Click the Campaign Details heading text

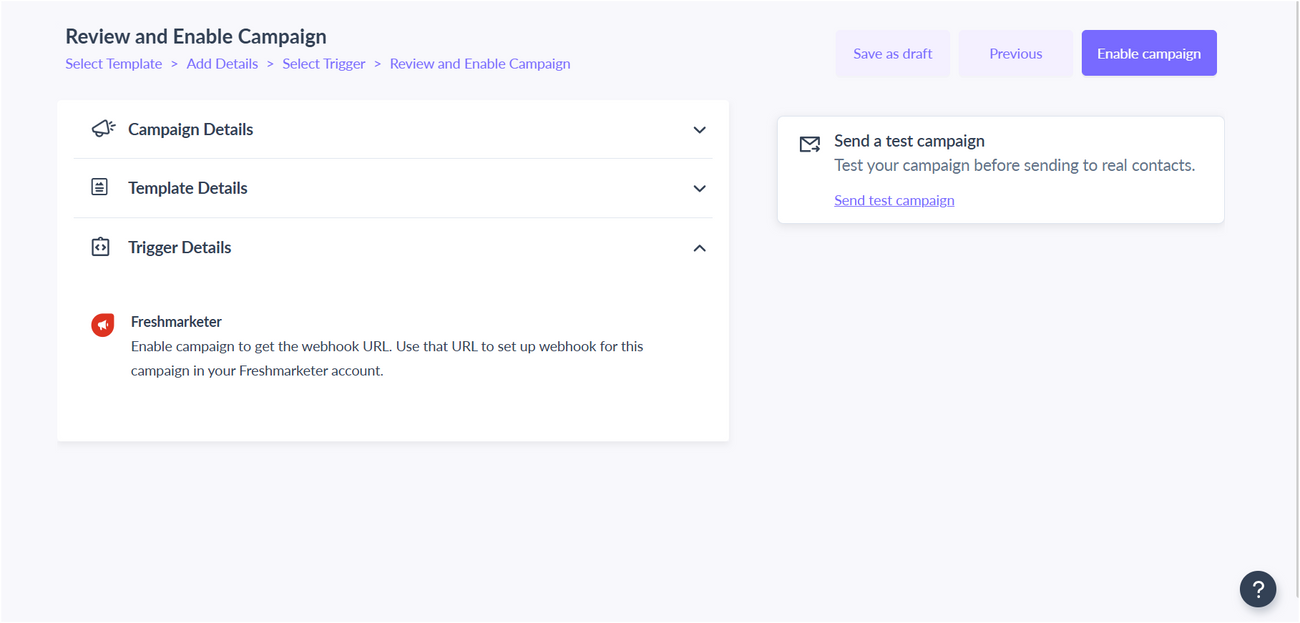pyautogui.click(x=190, y=129)
